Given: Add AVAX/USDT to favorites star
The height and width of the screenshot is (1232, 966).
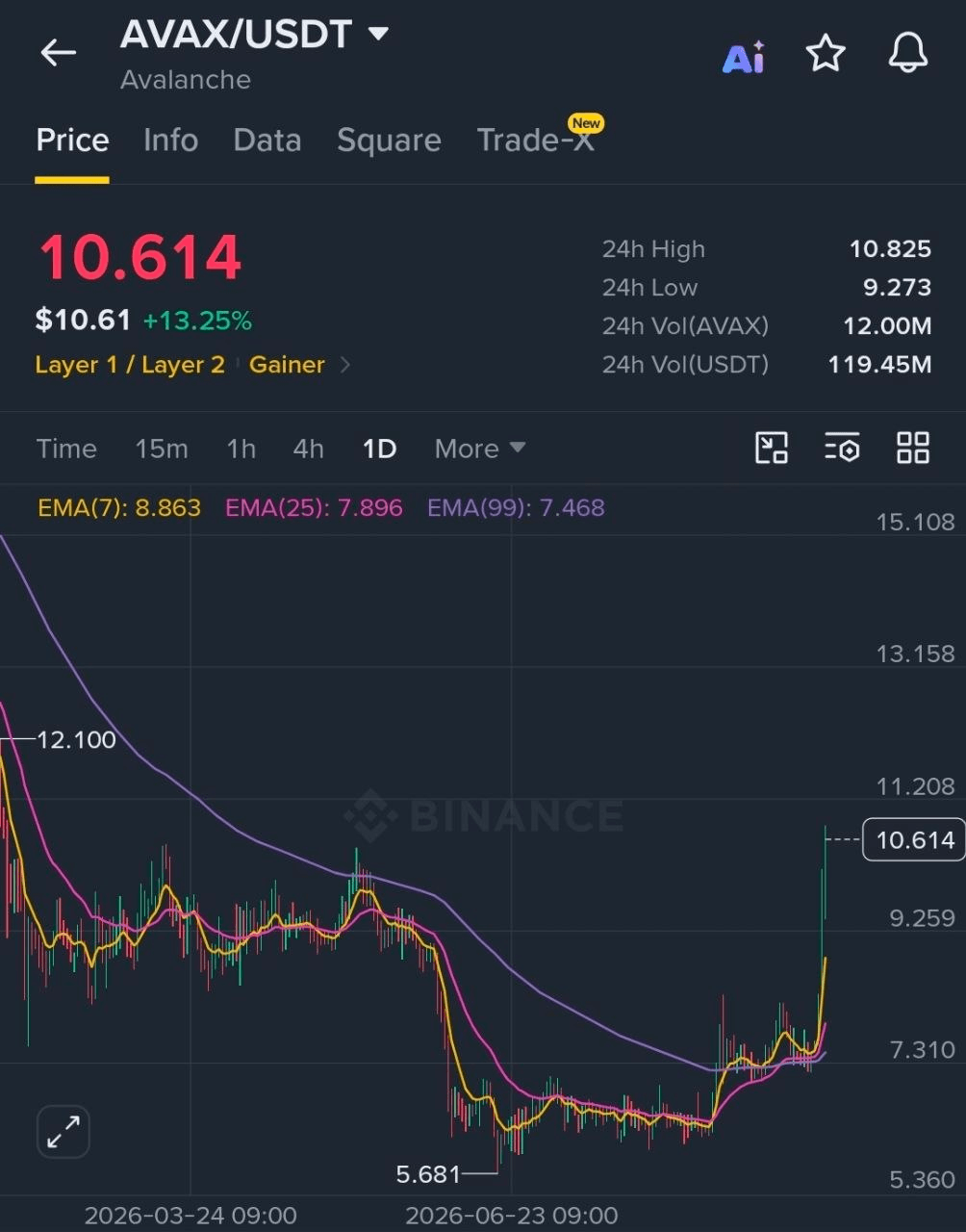Looking at the screenshot, I should click(x=826, y=53).
